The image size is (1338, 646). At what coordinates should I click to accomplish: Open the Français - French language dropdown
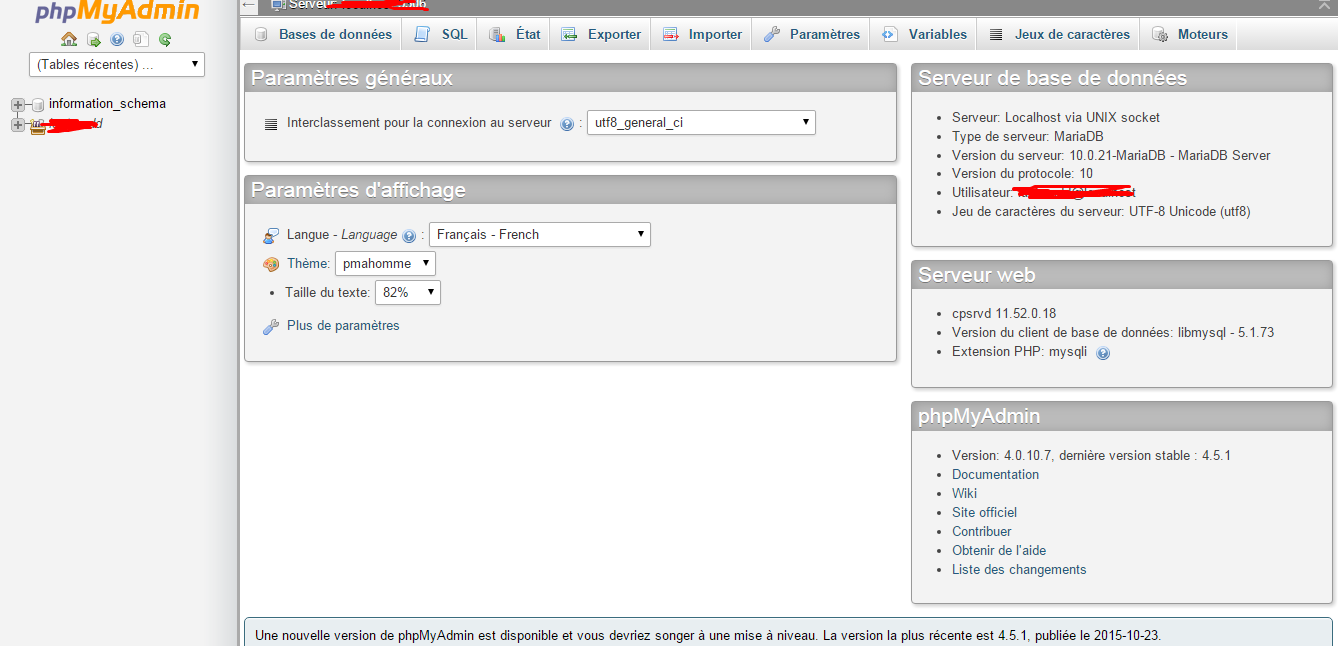(540, 234)
